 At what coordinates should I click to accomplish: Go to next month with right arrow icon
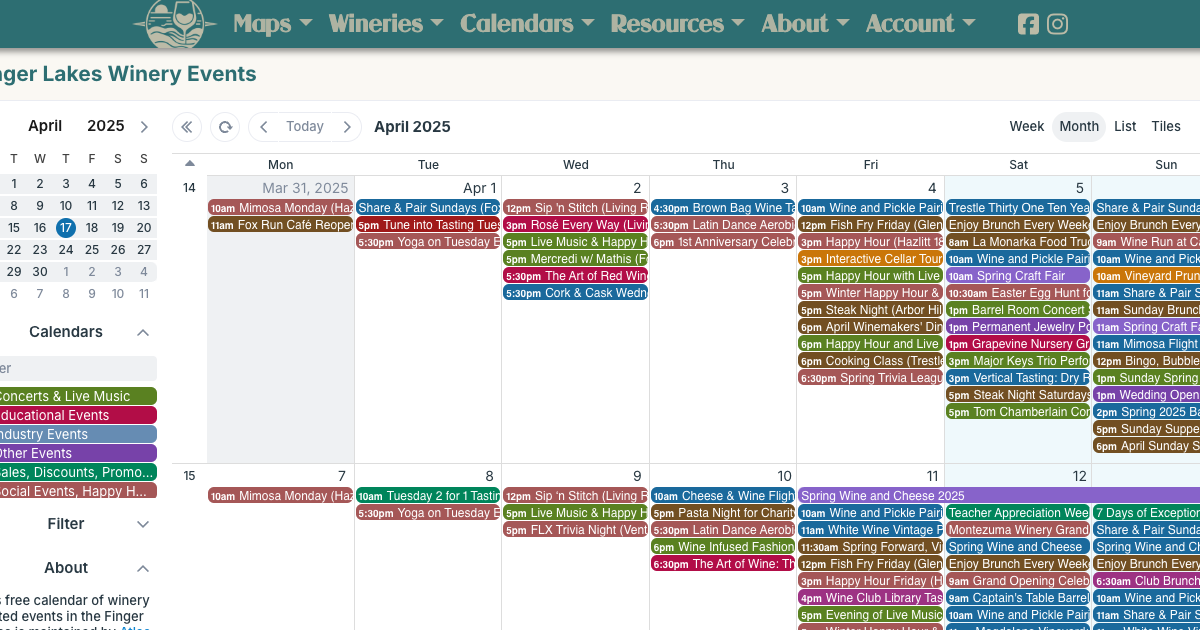347,127
